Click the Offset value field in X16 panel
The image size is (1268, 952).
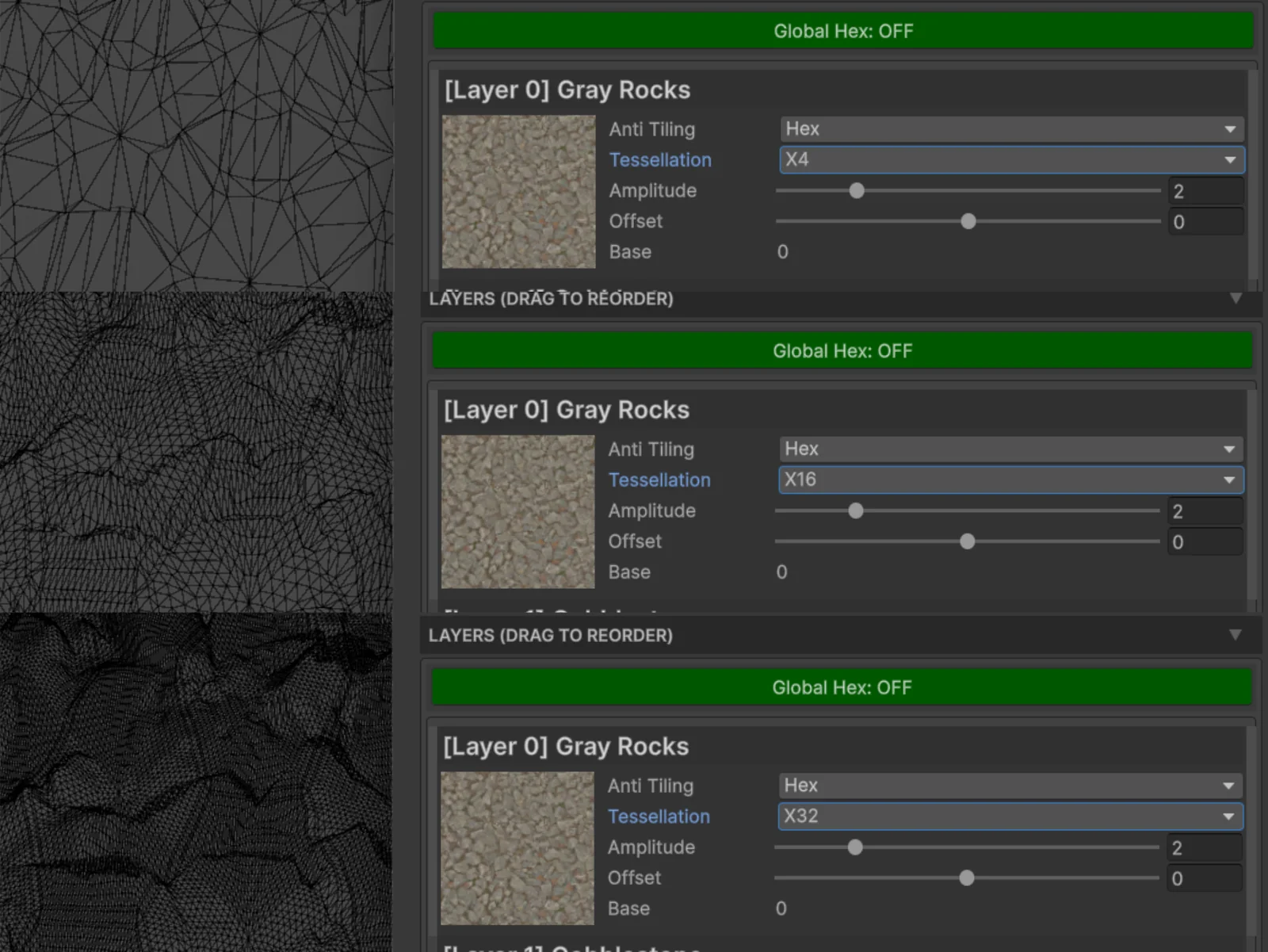tap(1205, 542)
